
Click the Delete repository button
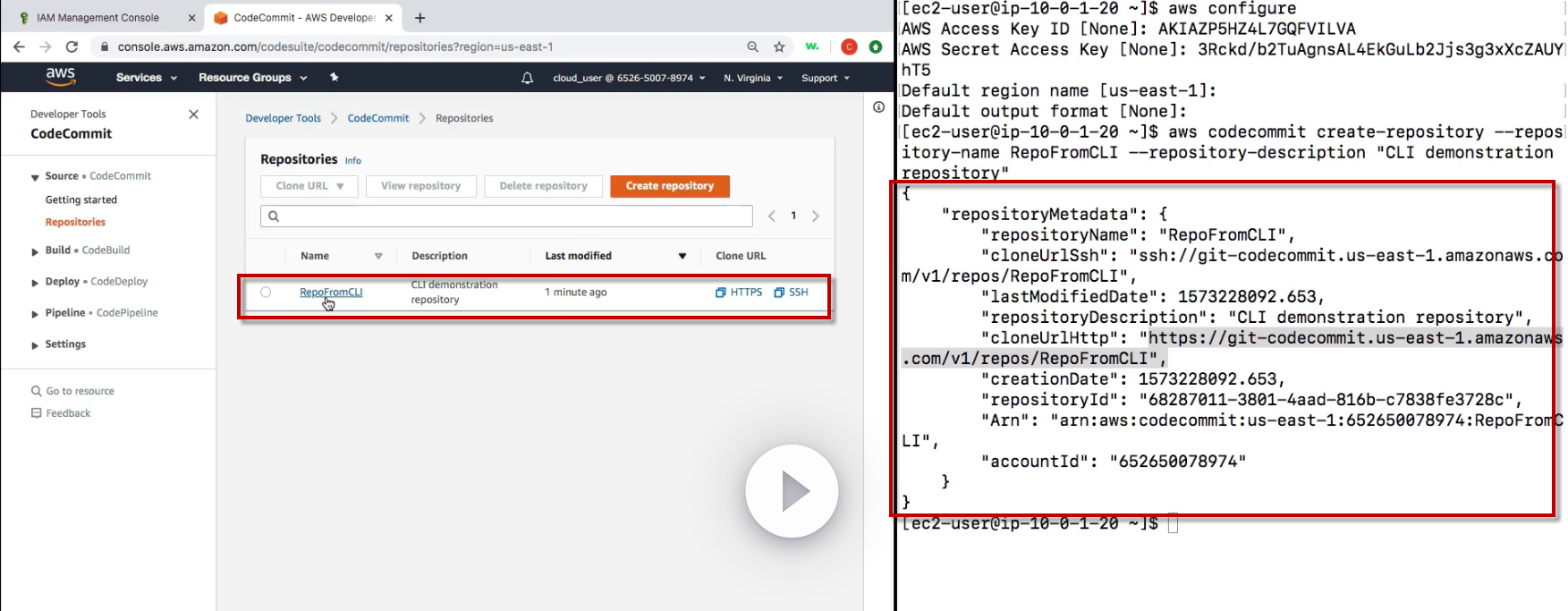544,186
